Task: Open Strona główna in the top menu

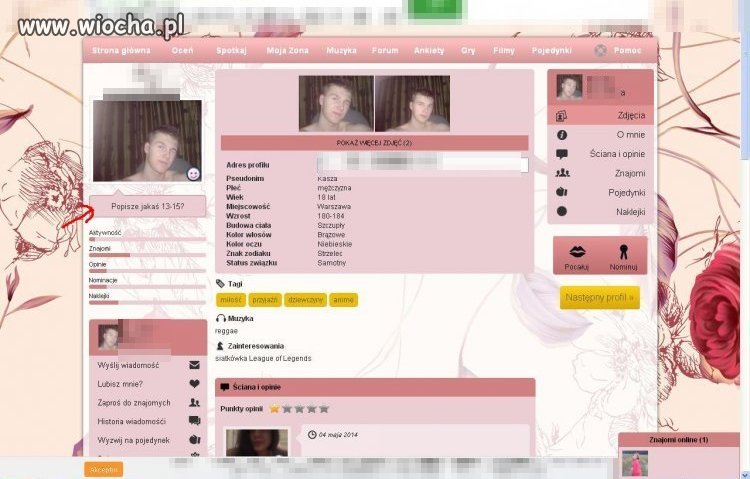Action: tap(121, 50)
